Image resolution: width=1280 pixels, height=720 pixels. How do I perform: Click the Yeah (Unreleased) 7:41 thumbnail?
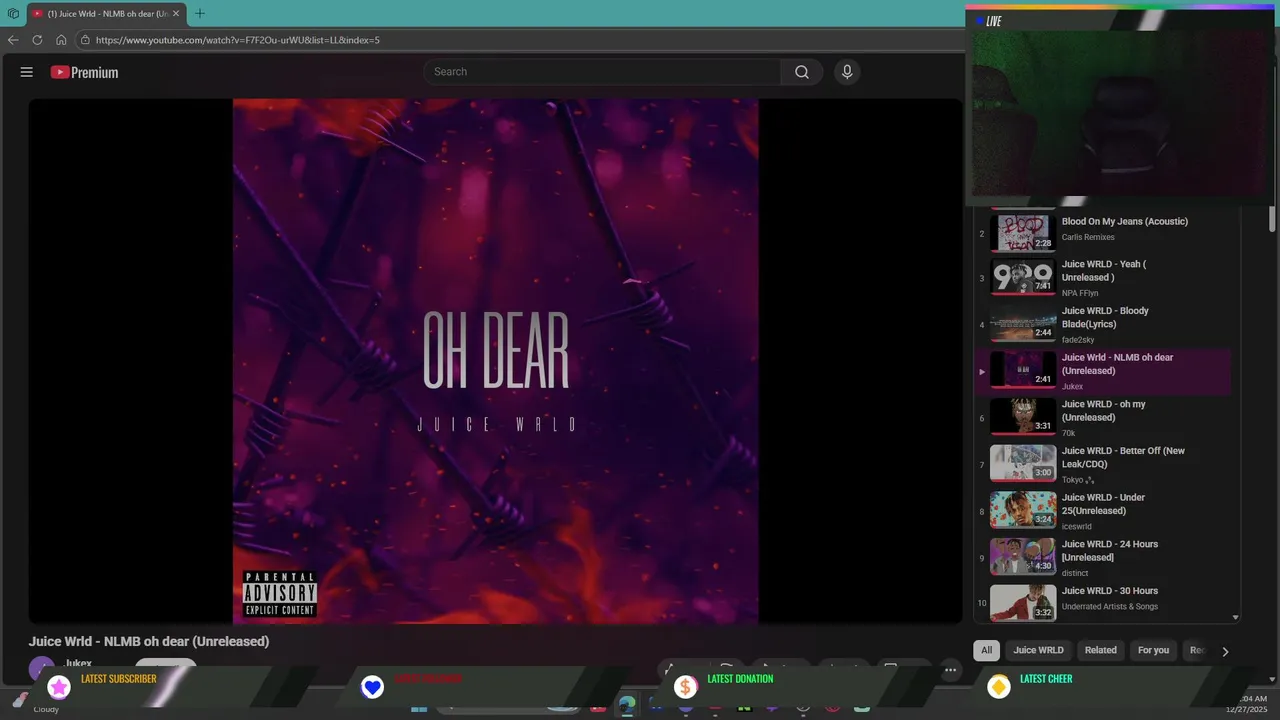coord(1023,278)
